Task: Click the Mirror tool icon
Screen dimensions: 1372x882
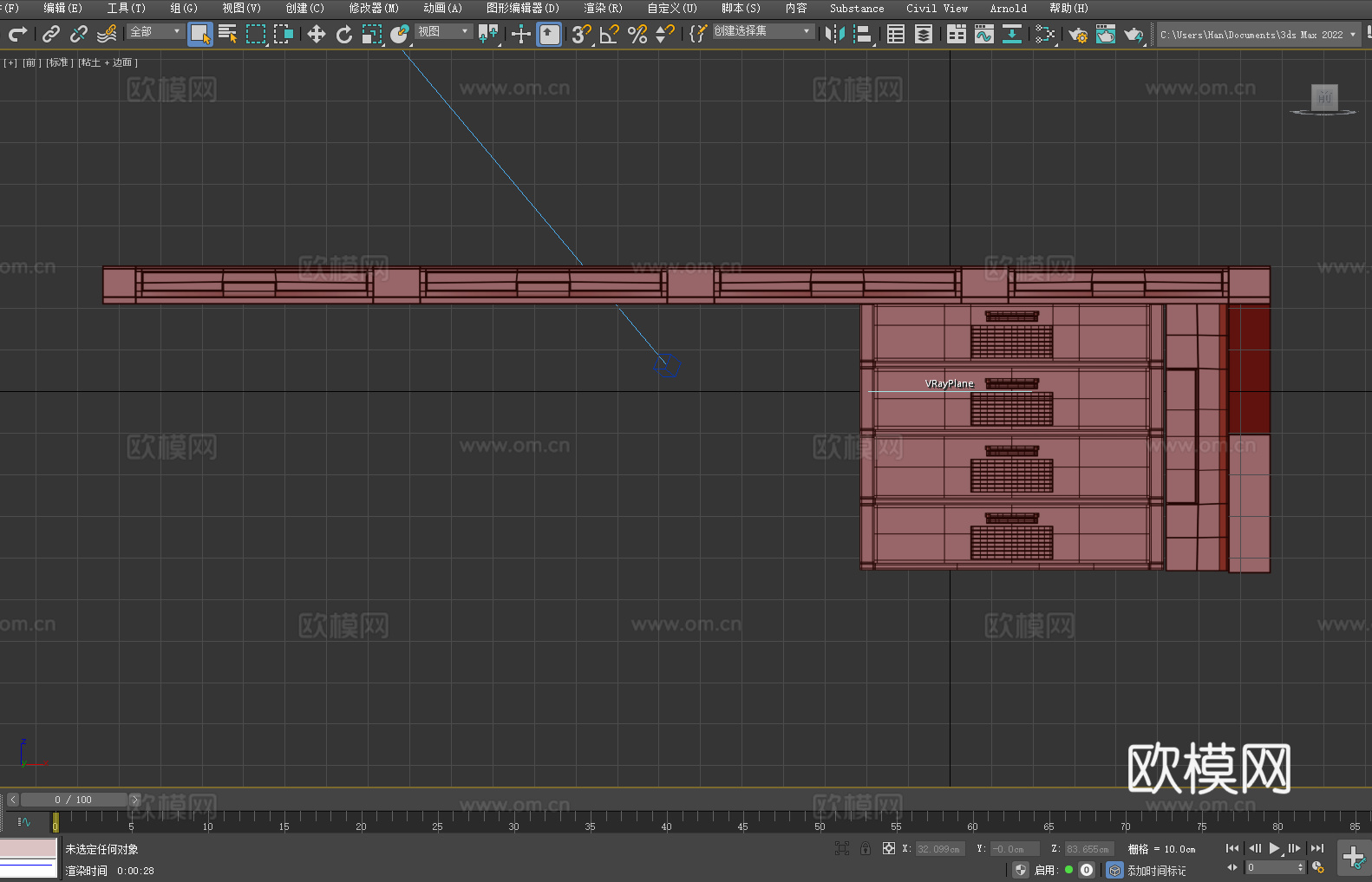Action: click(x=835, y=34)
